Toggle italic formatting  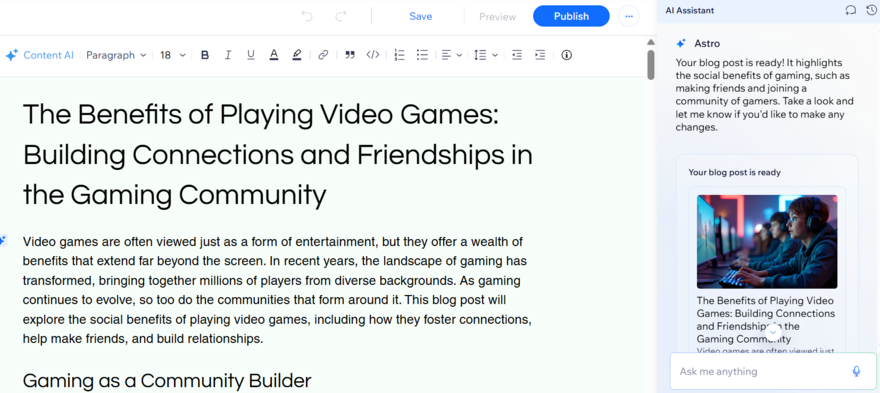point(228,55)
